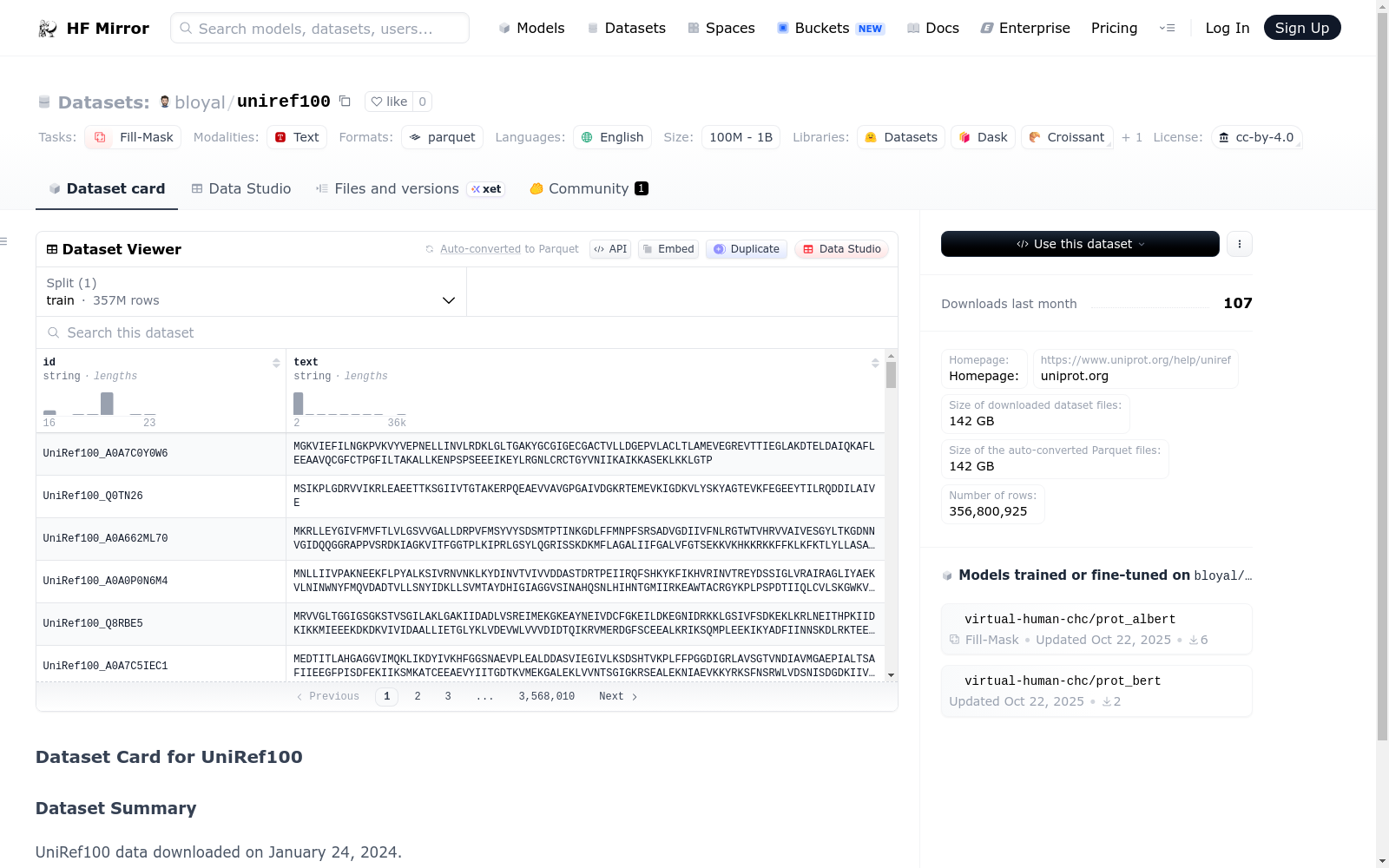Click the Dask library tag
Screen dimensions: 1389x868
point(983,137)
